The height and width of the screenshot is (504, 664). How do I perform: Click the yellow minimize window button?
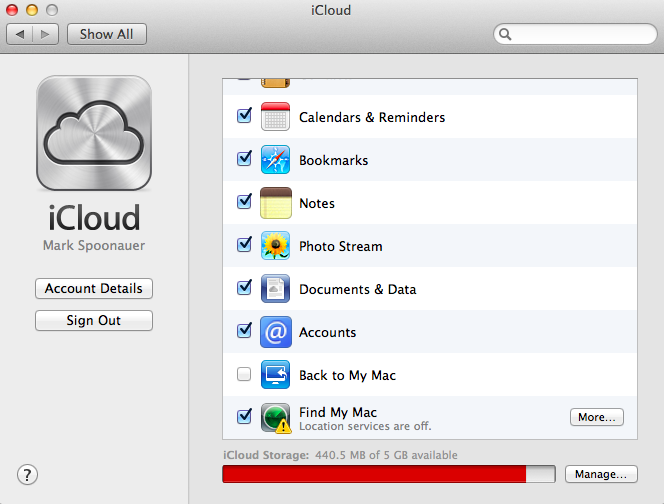(x=32, y=10)
